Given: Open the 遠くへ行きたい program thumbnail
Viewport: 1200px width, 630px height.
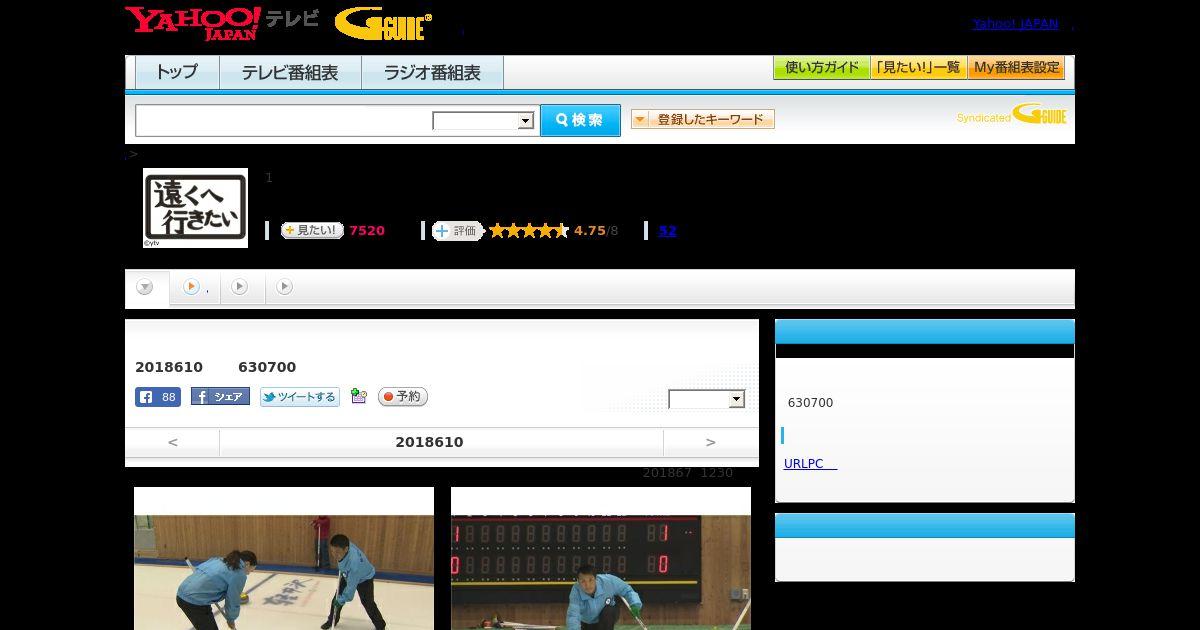Looking at the screenshot, I should [195, 207].
